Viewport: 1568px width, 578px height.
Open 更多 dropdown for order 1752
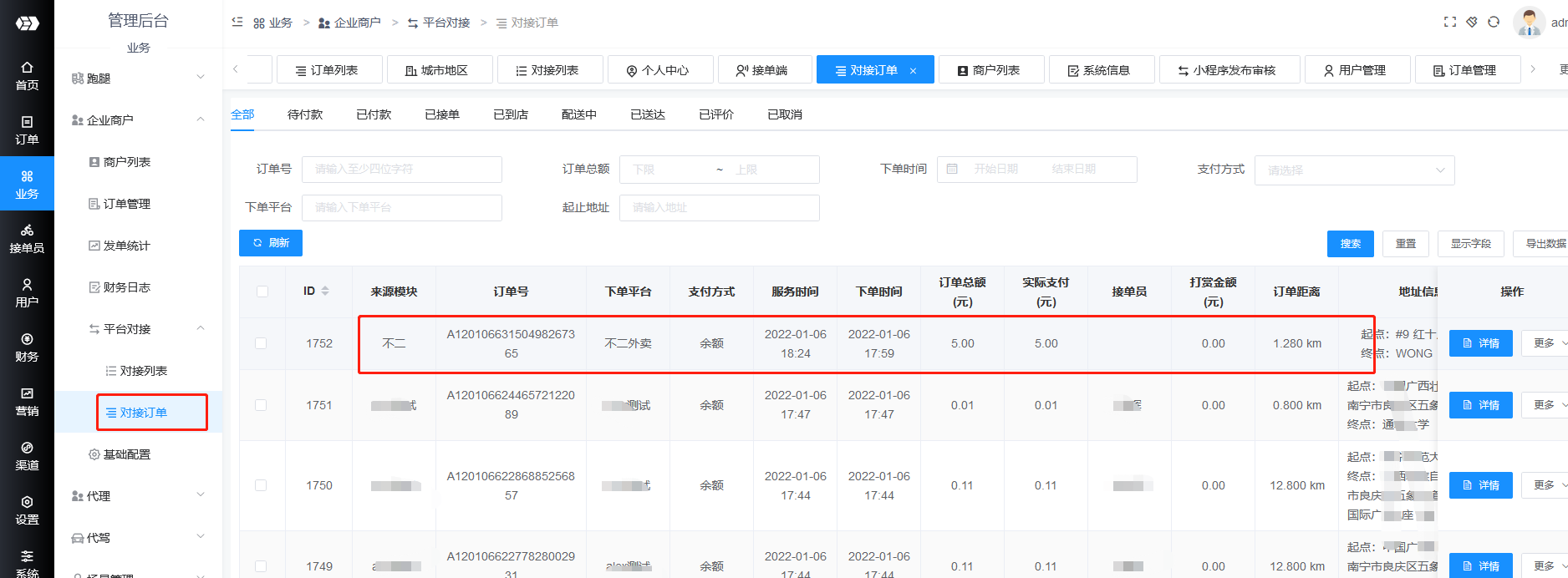click(x=1545, y=343)
